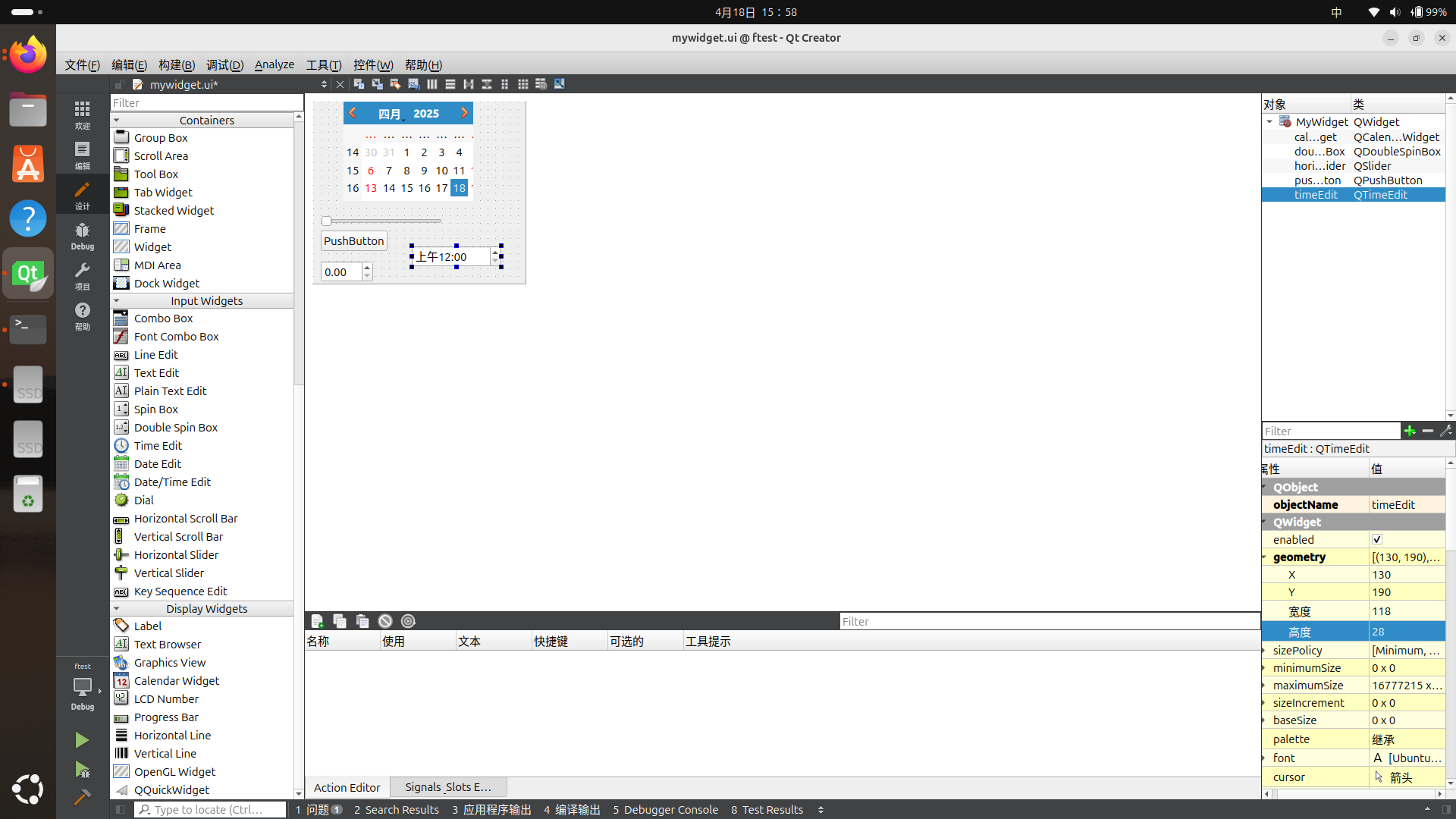Collapse the MyWidget tree node
The width and height of the screenshot is (1456, 819).
coord(1269,122)
